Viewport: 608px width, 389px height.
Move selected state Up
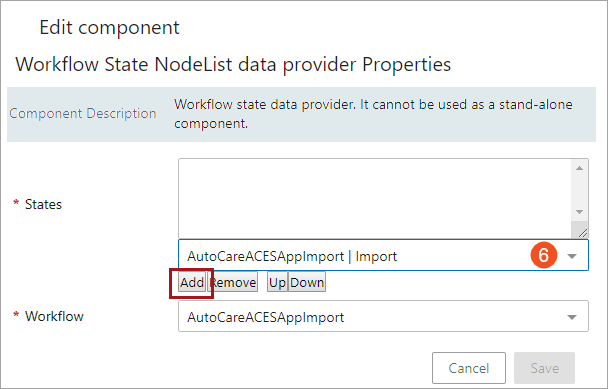[x=277, y=282]
